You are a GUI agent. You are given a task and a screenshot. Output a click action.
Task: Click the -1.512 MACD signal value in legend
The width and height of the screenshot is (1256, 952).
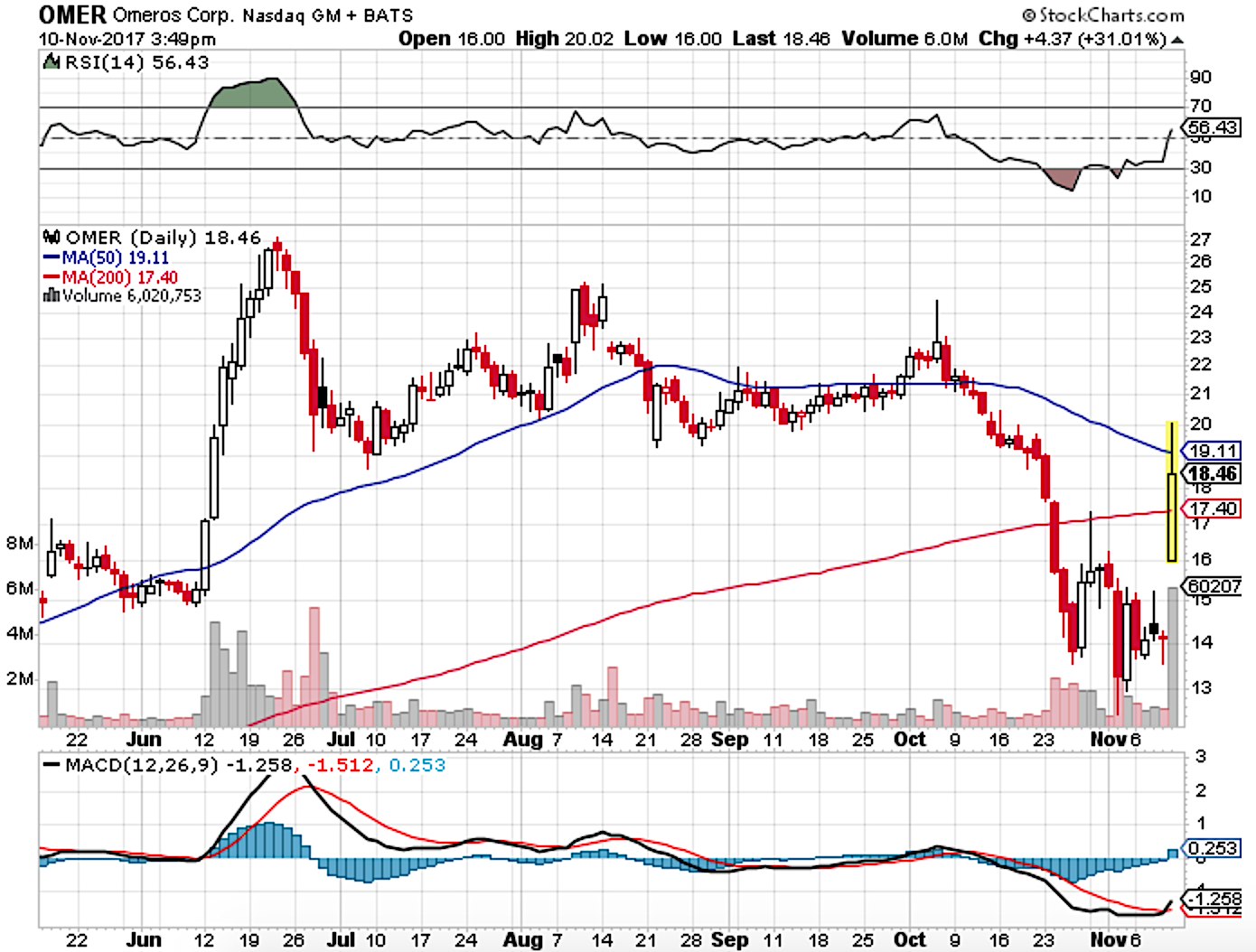tap(340, 765)
